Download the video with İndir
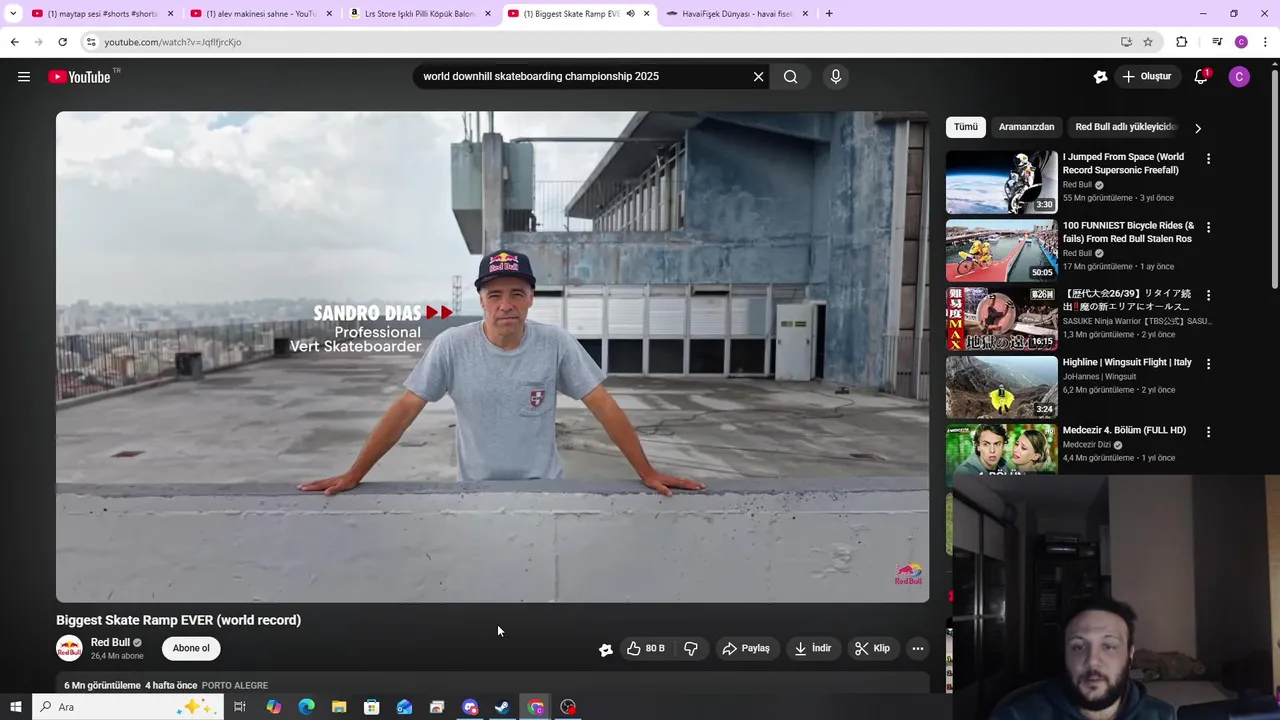The image size is (1280, 720). [x=813, y=649]
